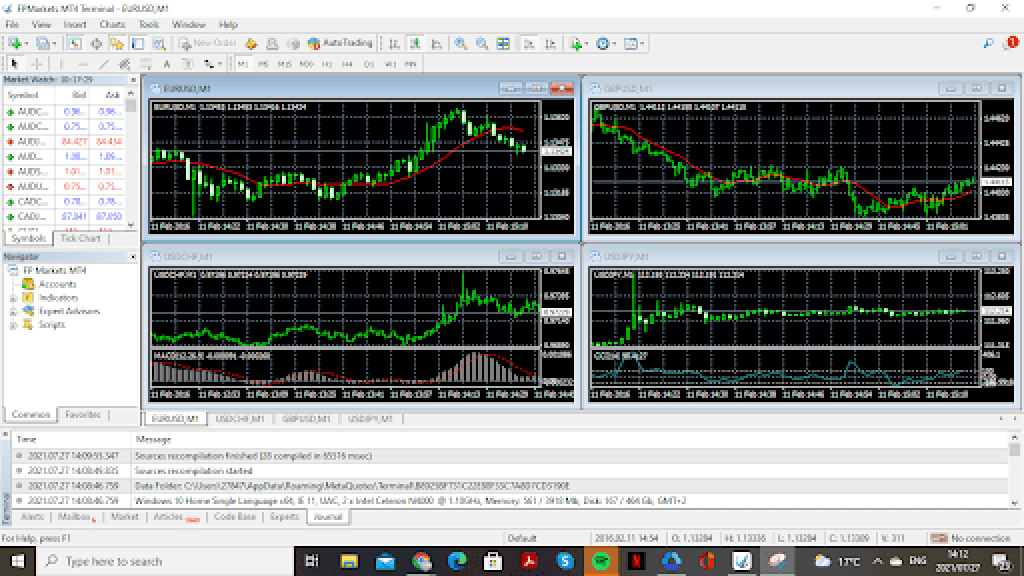Open the Fibonacci retracement tool

pyautogui.click(x=146, y=62)
